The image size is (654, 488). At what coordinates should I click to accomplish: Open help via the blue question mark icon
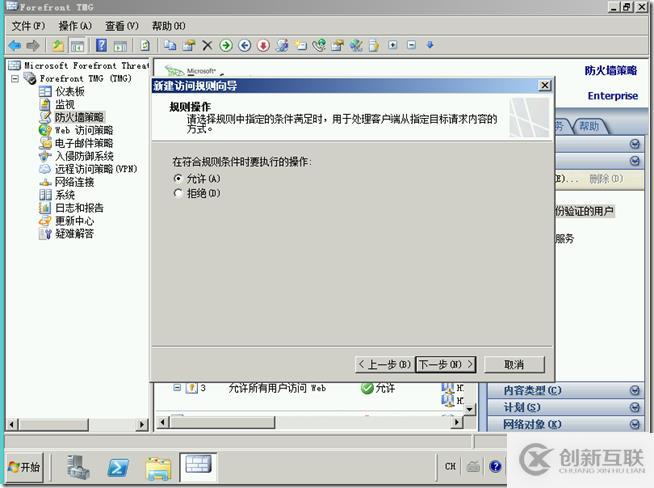pyautogui.click(x=101, y=45)
